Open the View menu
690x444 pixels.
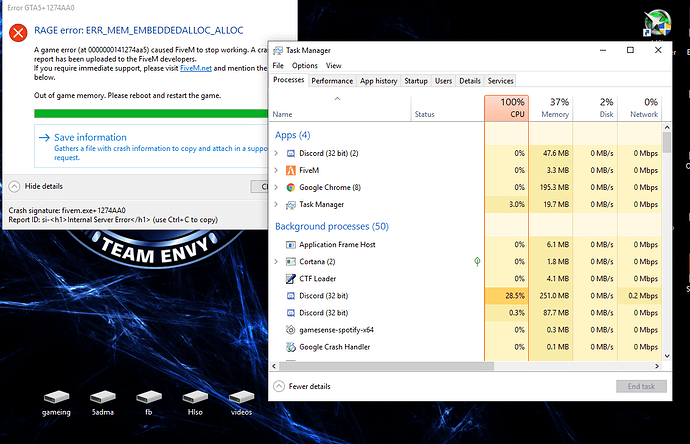point(334,66)
